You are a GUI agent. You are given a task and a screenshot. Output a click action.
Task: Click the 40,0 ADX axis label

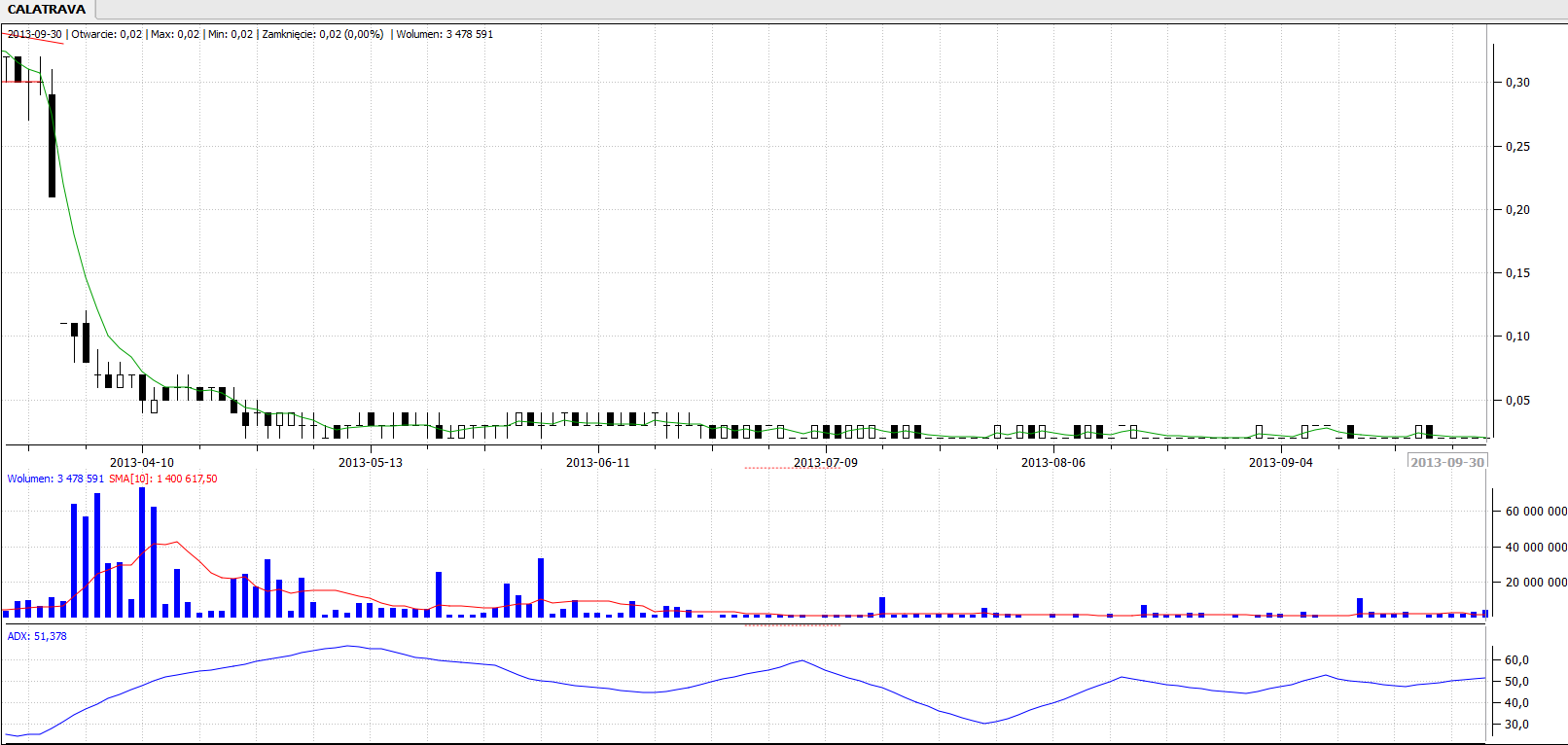(1517, 703)
